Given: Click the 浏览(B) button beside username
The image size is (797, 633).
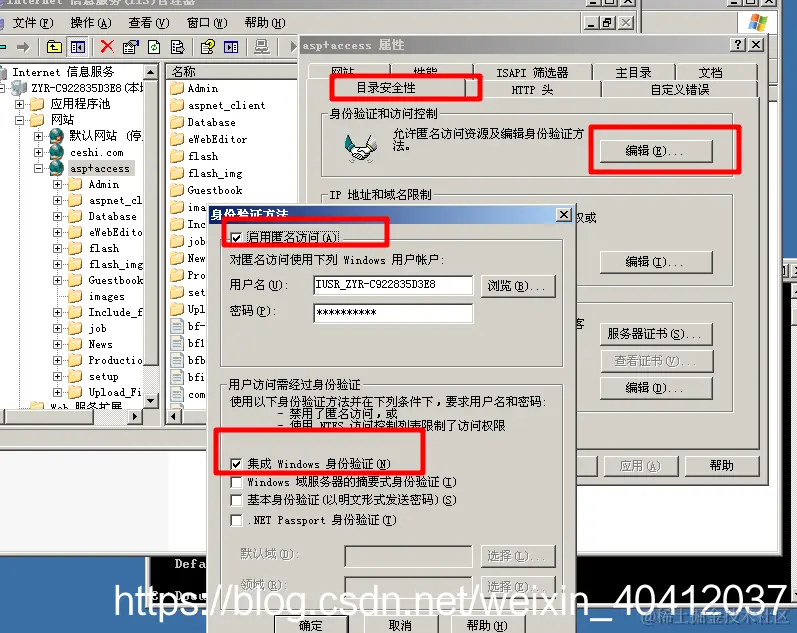Looking at the screenshot, I should [x=518, y=286].
